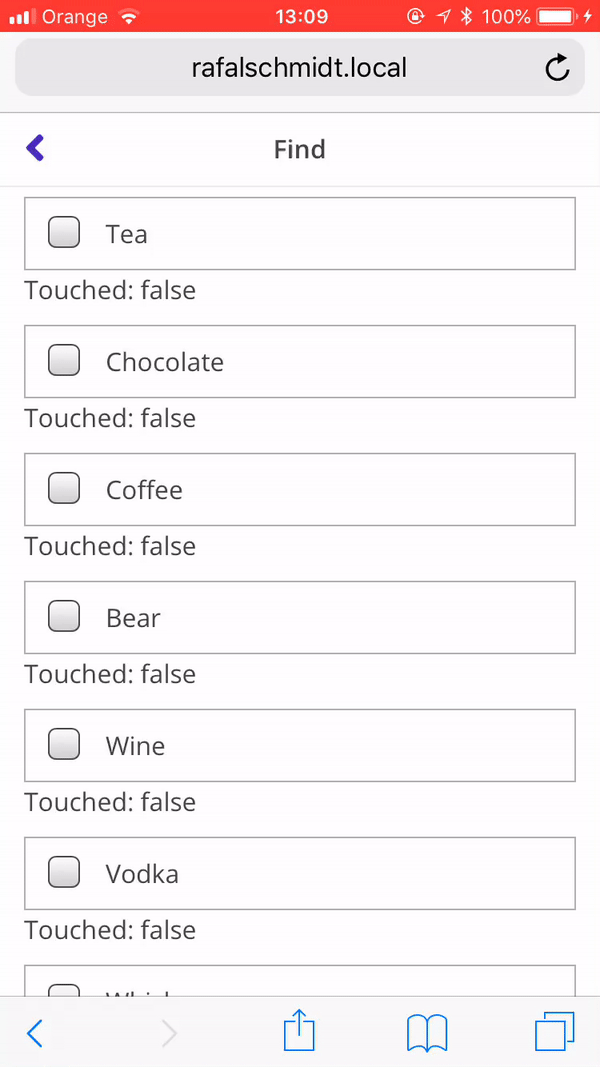
Task: Tap the clock showing 13:09
Action: coord(299,16)
